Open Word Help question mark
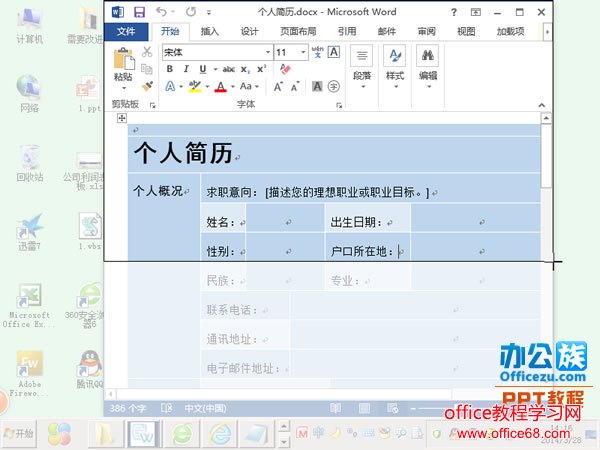The width and height of the screenshot is (600, 450). pos(454,12)
